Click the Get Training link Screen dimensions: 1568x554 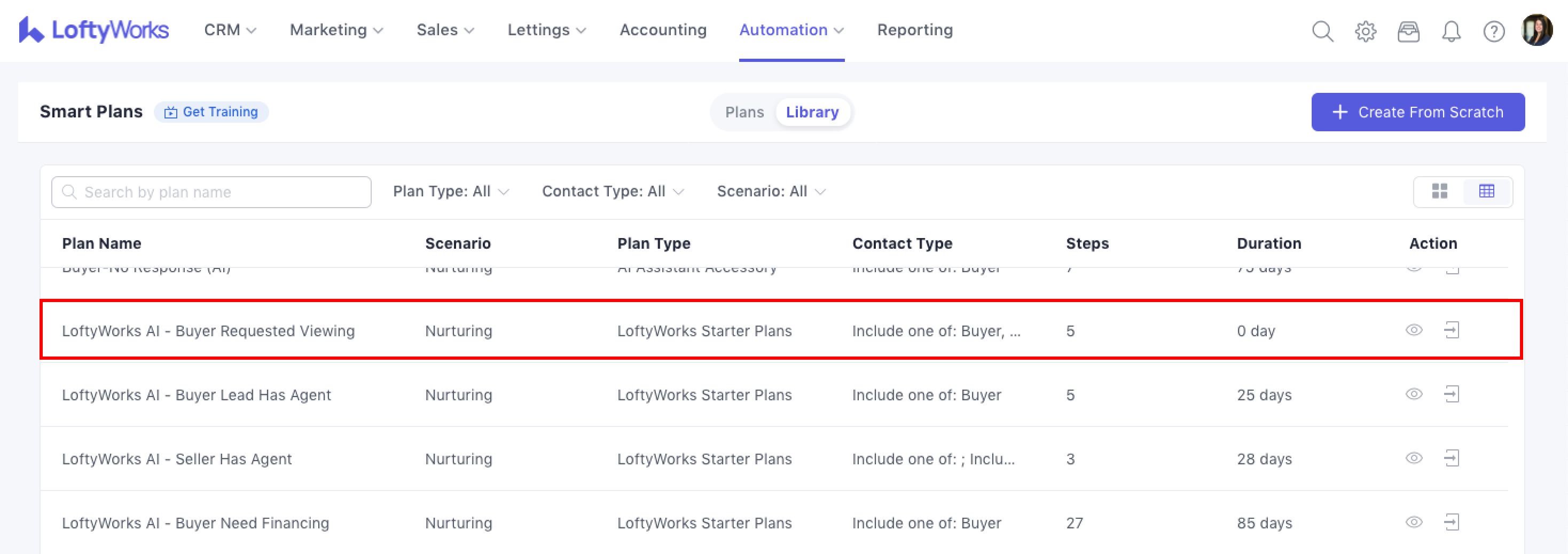(x=211, y=112)
